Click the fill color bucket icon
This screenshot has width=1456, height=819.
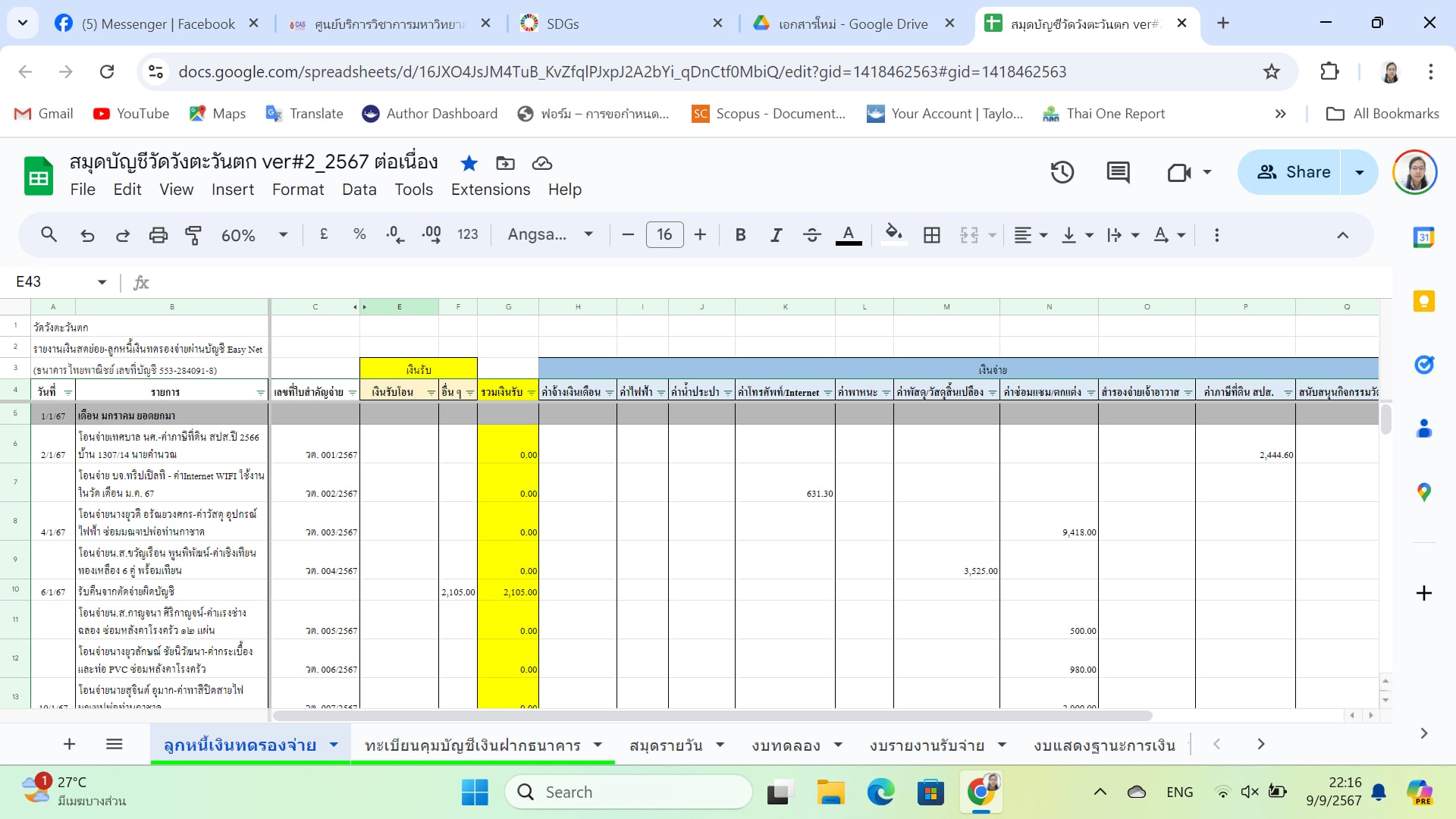click(893, 234)
